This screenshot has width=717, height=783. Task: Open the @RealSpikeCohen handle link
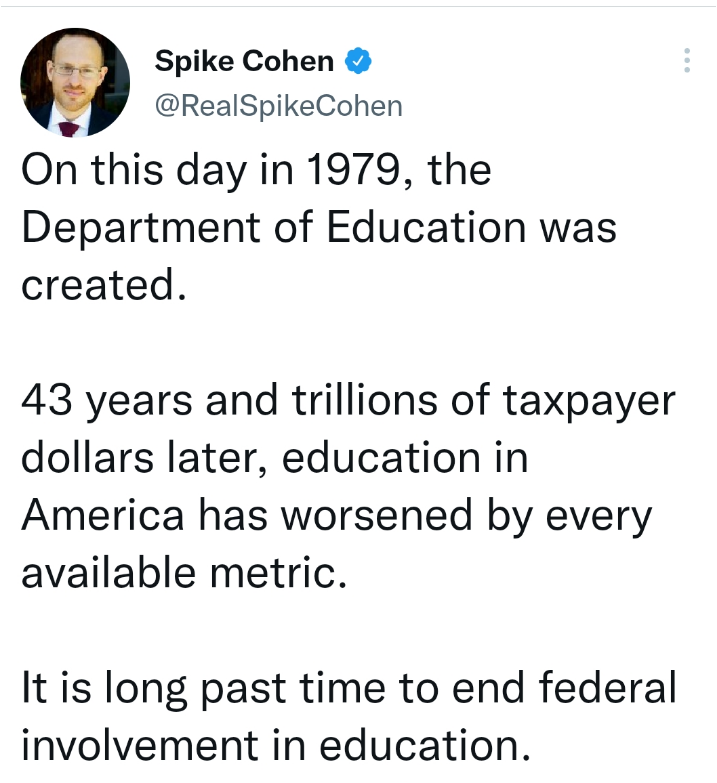278,106
